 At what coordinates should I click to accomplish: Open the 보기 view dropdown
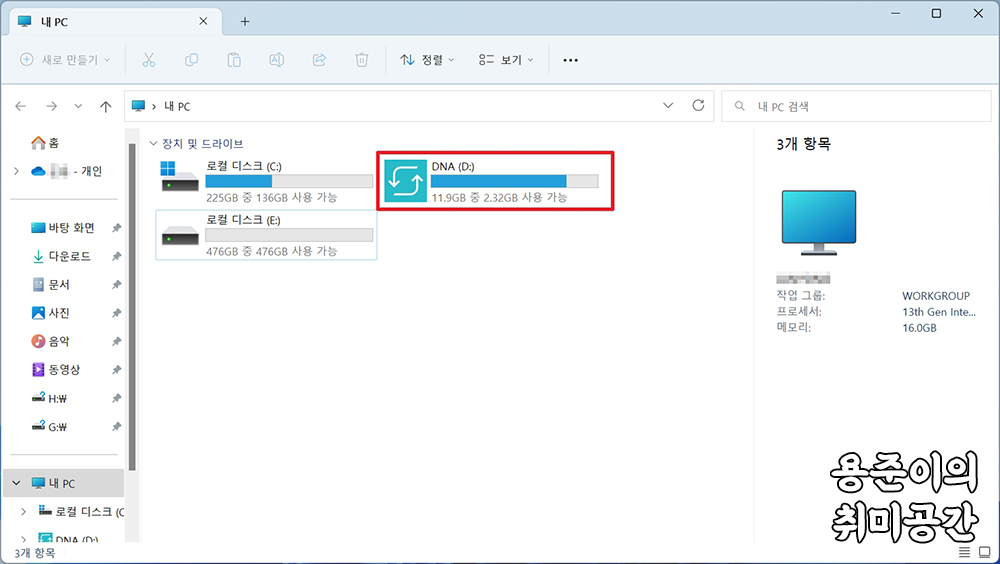pos(506,60)
